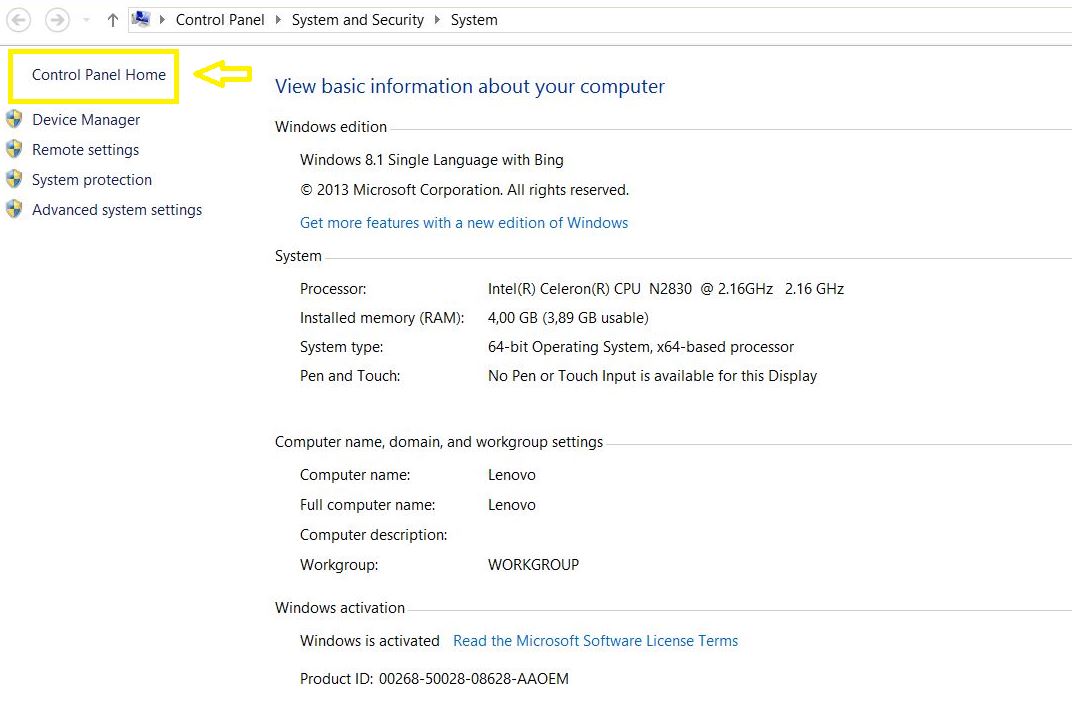
Task: Expand the chevron before System breadcrumb
Action: click(x=438, y=20)
